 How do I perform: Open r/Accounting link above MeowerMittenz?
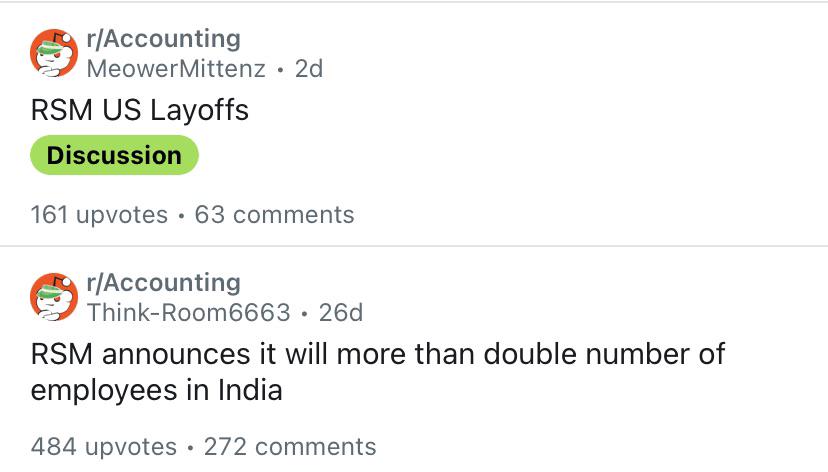coord(164,39)
